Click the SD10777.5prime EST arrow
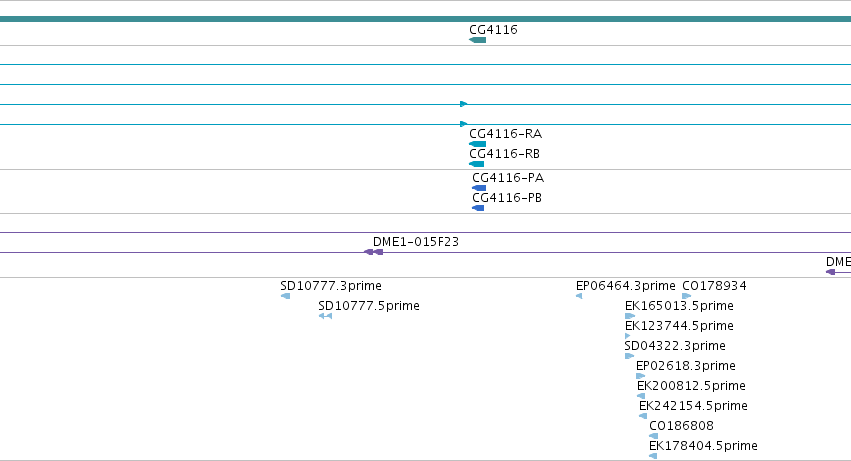The height and width of the screenshot is (461, 851). [x=325, y=316]
